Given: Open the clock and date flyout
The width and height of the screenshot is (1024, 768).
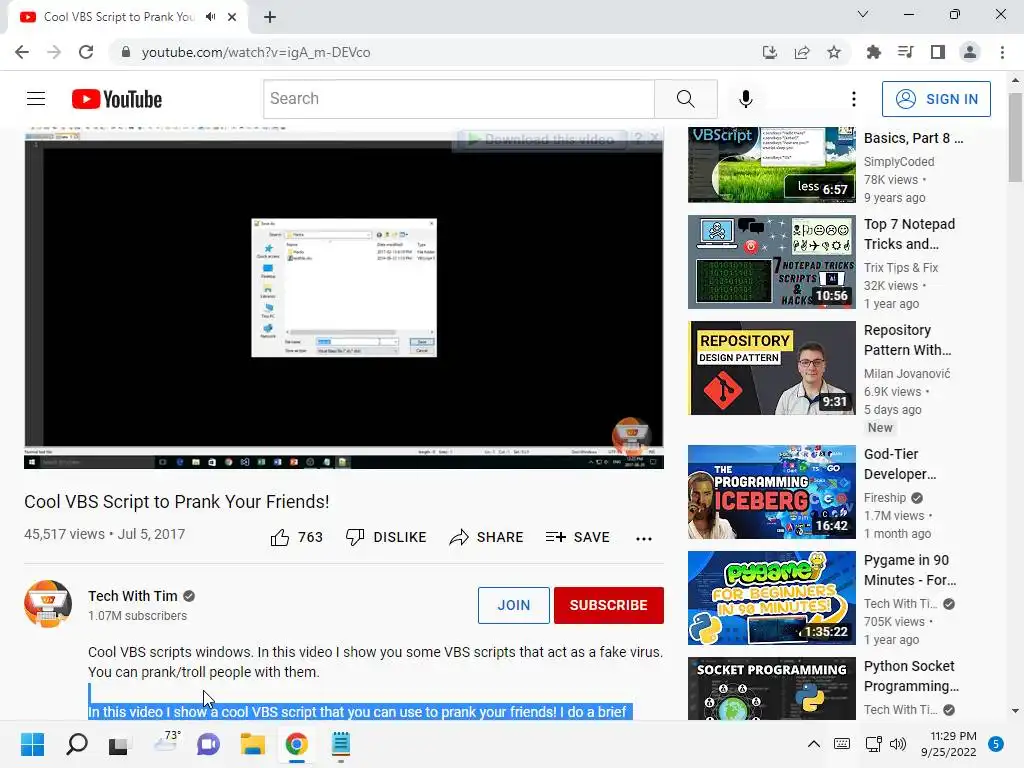Looking at the screenshot, I should tap(949, 744).
